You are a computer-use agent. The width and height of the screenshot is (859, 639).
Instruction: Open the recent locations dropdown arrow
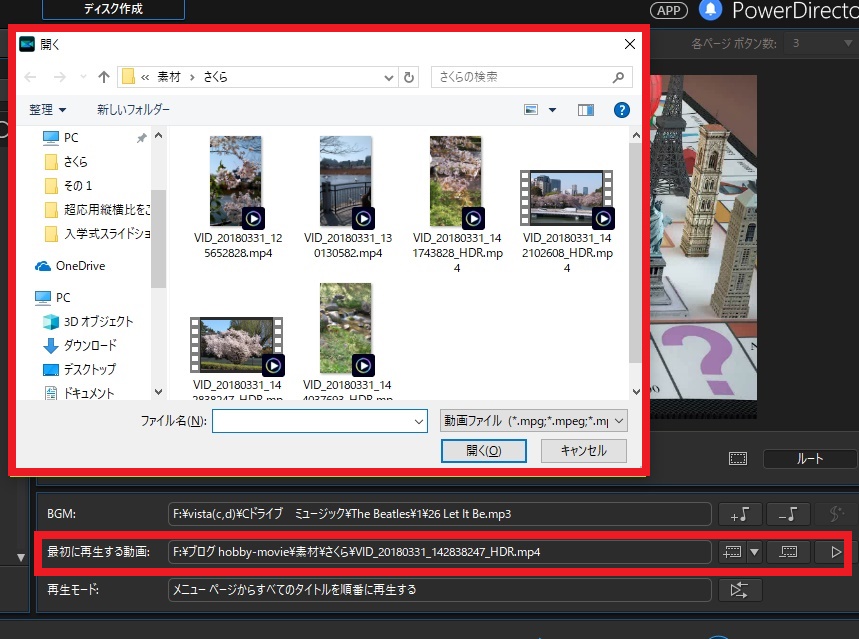[x=83, y=77]
